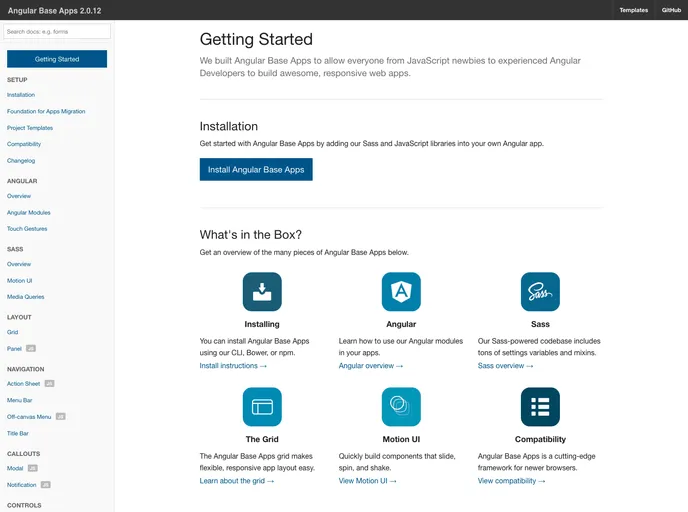Open Title Bar sidebar link

pos(18,433)
